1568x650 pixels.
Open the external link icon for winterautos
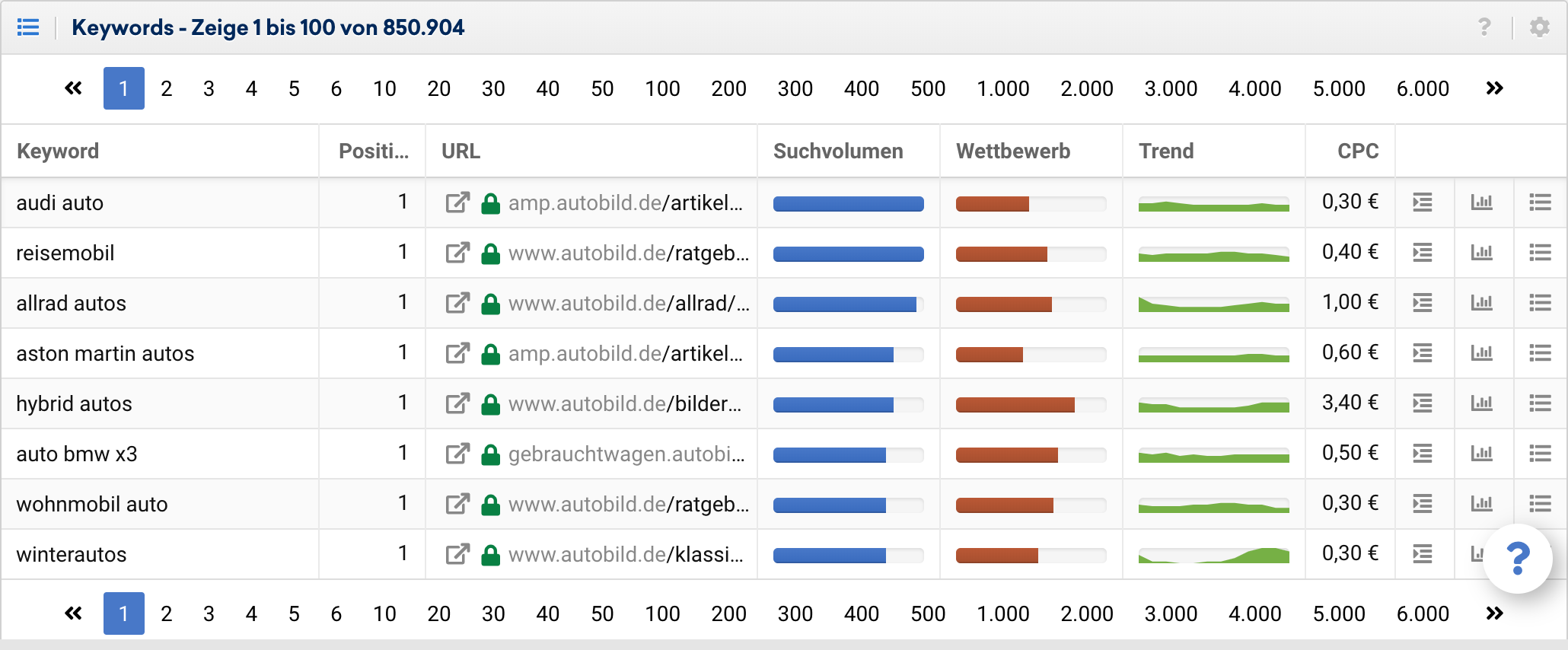[457, 554]
